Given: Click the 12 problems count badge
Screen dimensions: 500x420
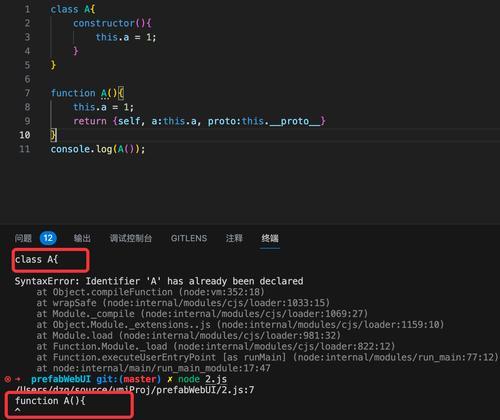Looking at the screenshot, I should pyautogui.click(x=48, y=238).
